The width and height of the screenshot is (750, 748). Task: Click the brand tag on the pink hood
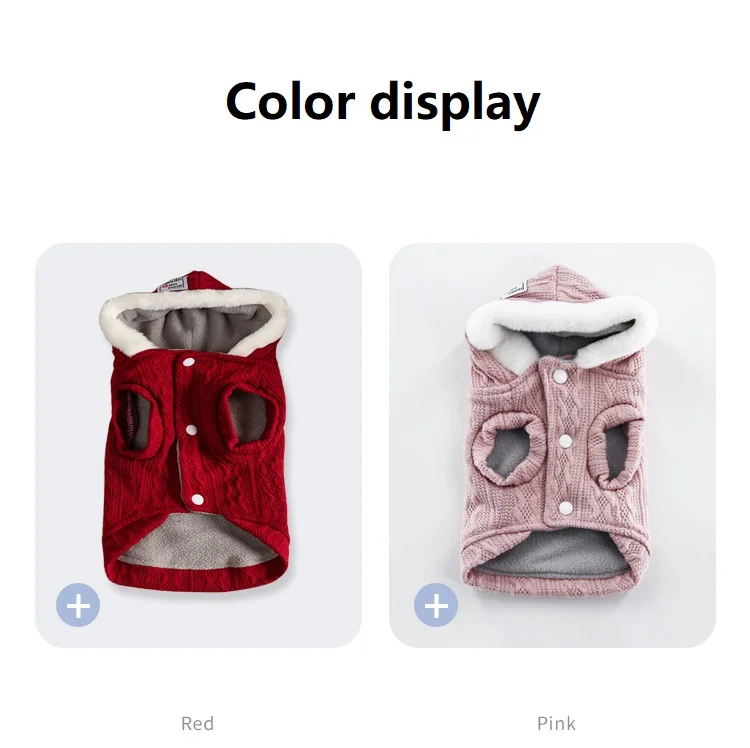(515, 290)
